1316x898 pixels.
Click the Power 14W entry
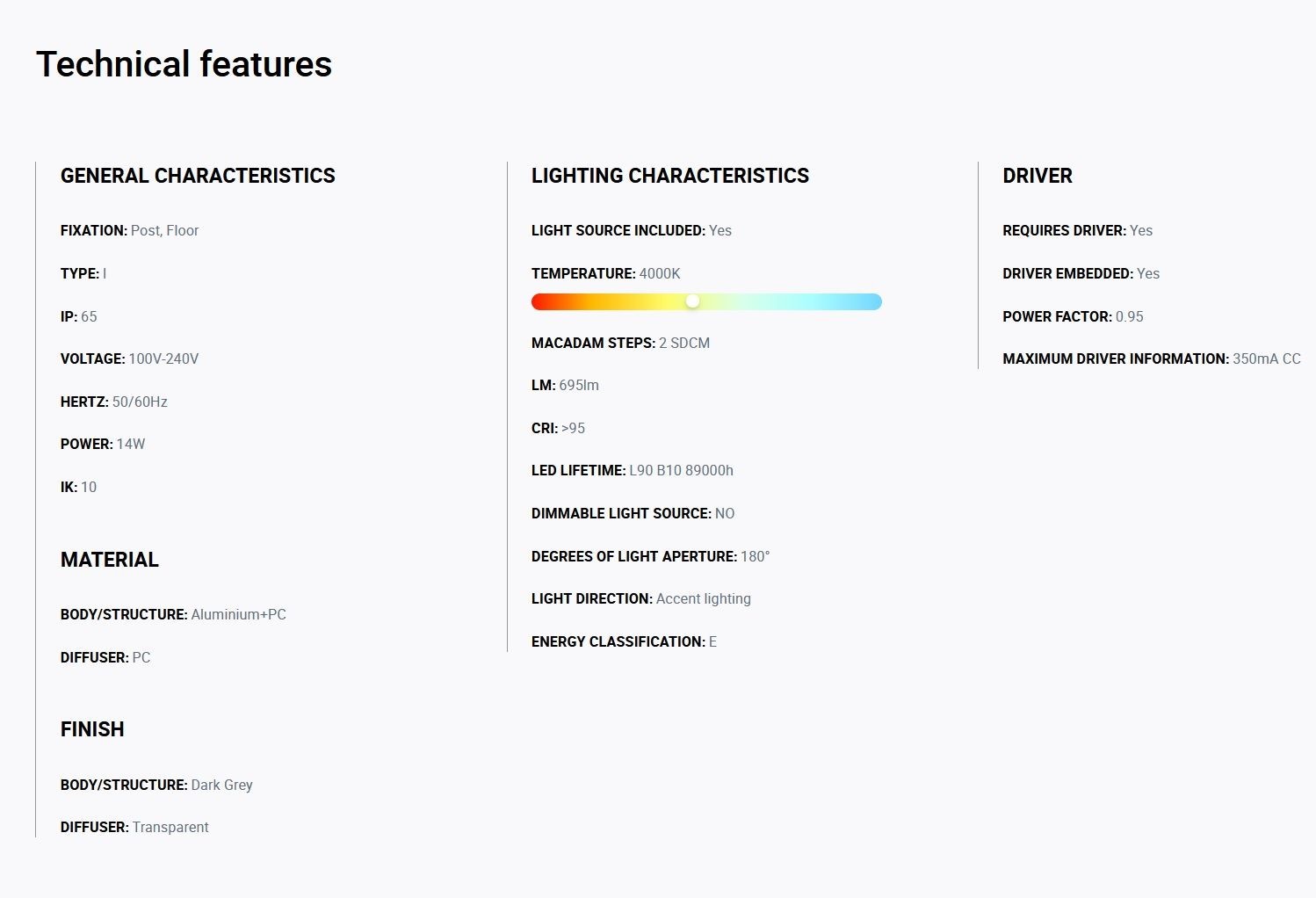tap(103, 444)
